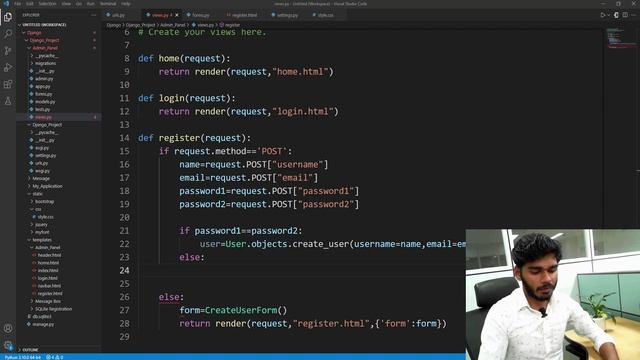Image resolution: width=640 pixels, height=360 pixels.
Task: Select views.py in the file tree
Action: [x=43, y=117]
